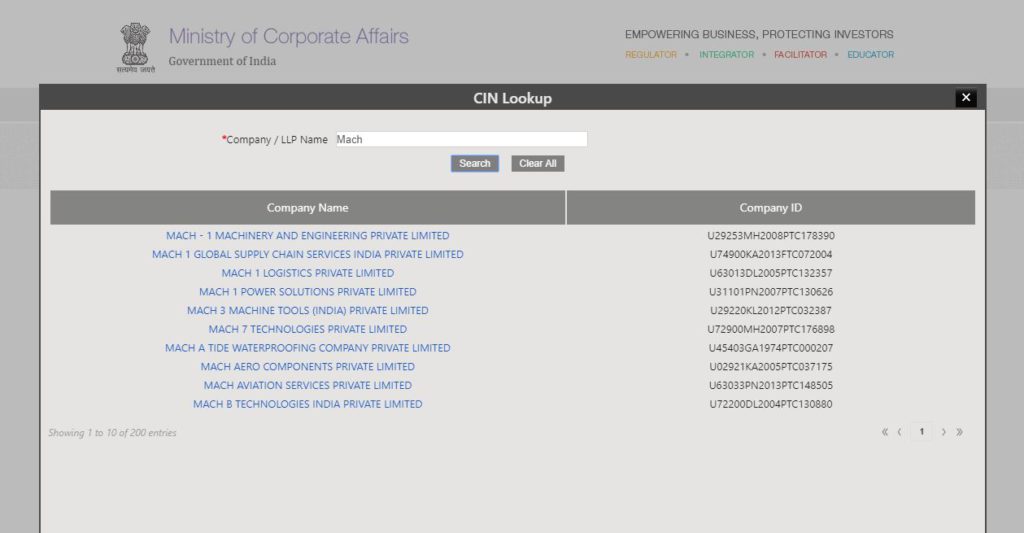
Task: Sort by Company ID column header
Action: (770, 208)
